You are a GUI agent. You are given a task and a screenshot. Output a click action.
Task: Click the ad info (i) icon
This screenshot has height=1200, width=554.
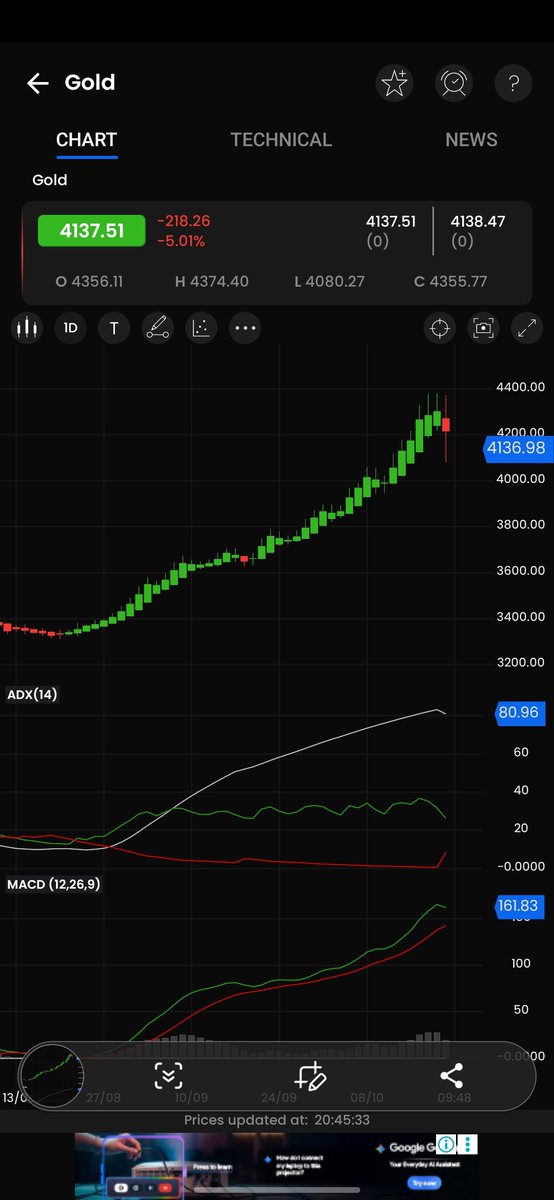(x=447, y=1144)
